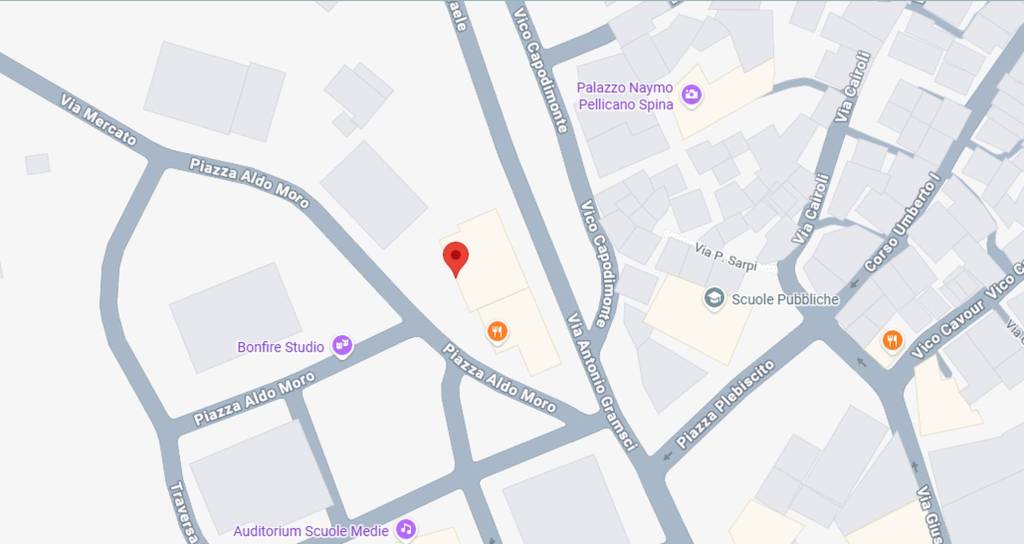
Task: Open the Scuole Pubbliche graduation cap icon
Action: click(x=714, y=298)
